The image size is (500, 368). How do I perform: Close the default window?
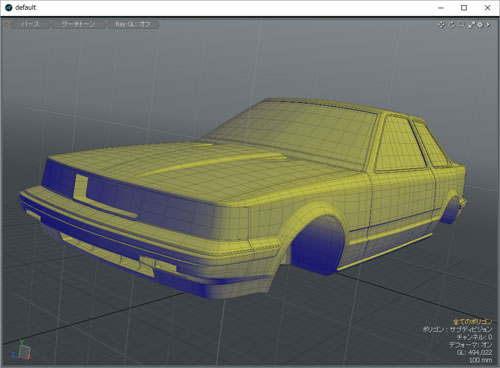click(x=487, y=8)
